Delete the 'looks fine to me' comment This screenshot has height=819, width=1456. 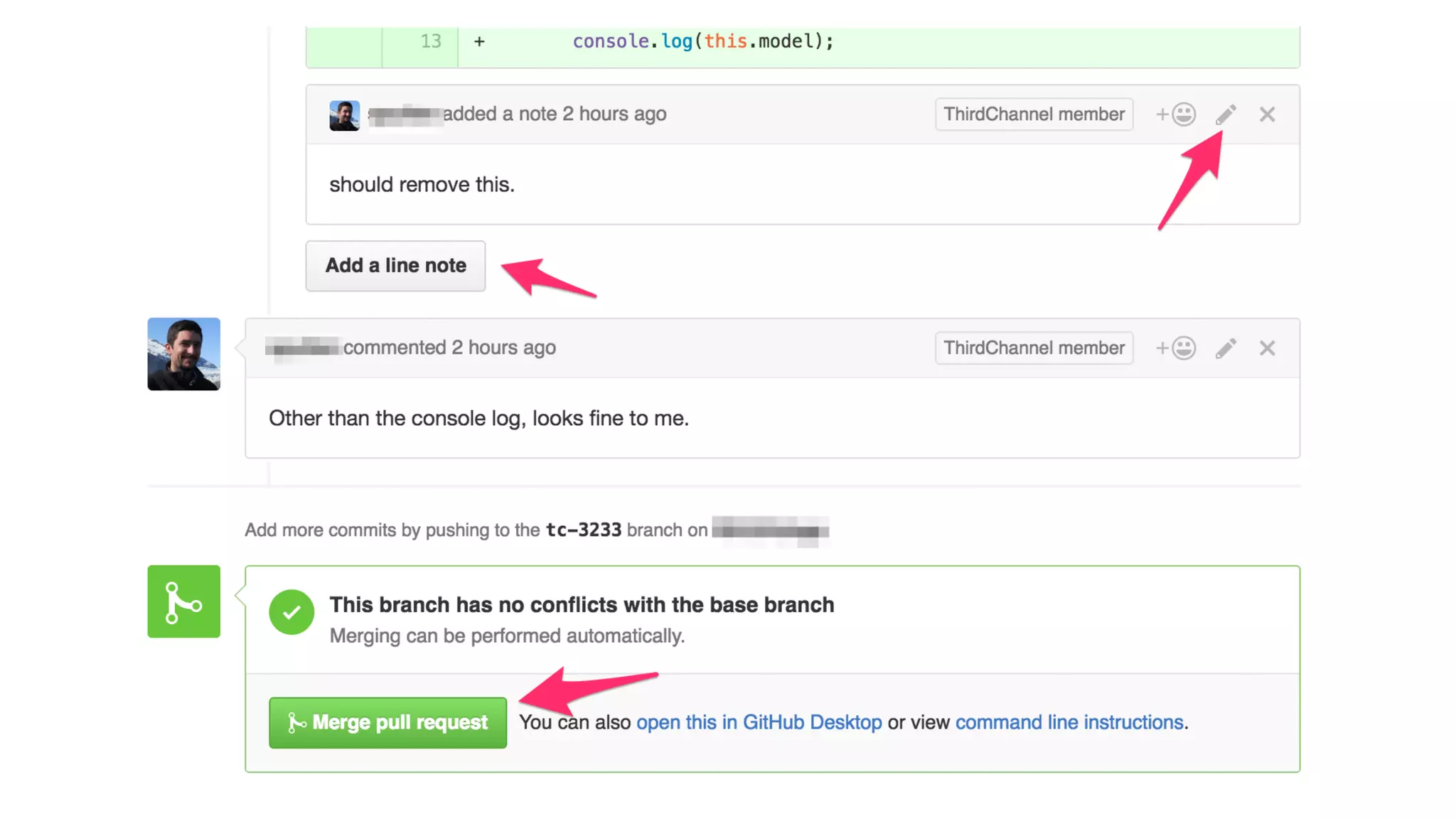coord(1267,348)
